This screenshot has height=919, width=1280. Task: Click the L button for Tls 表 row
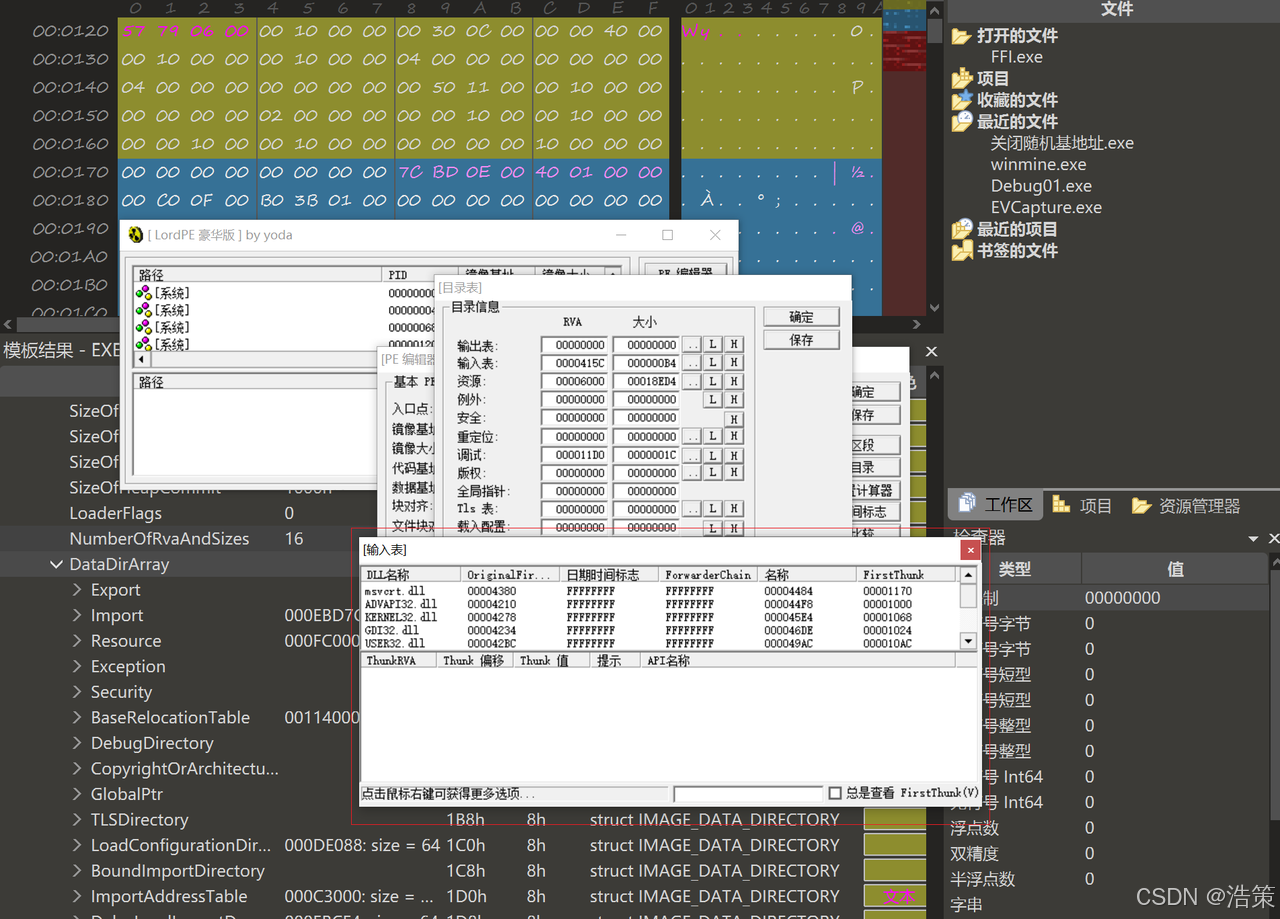(713, 510)
